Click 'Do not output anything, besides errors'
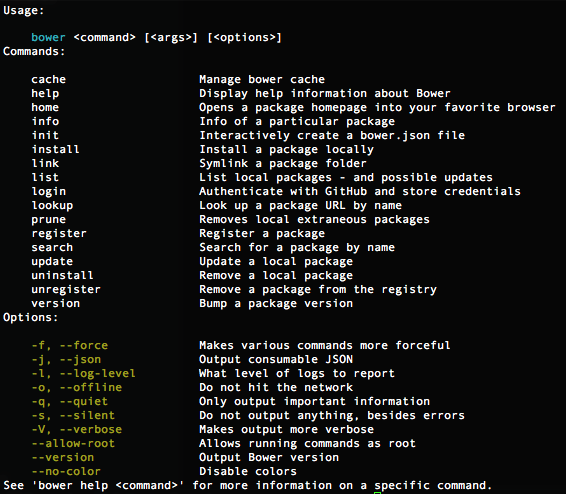 click(x=332, y=416)
